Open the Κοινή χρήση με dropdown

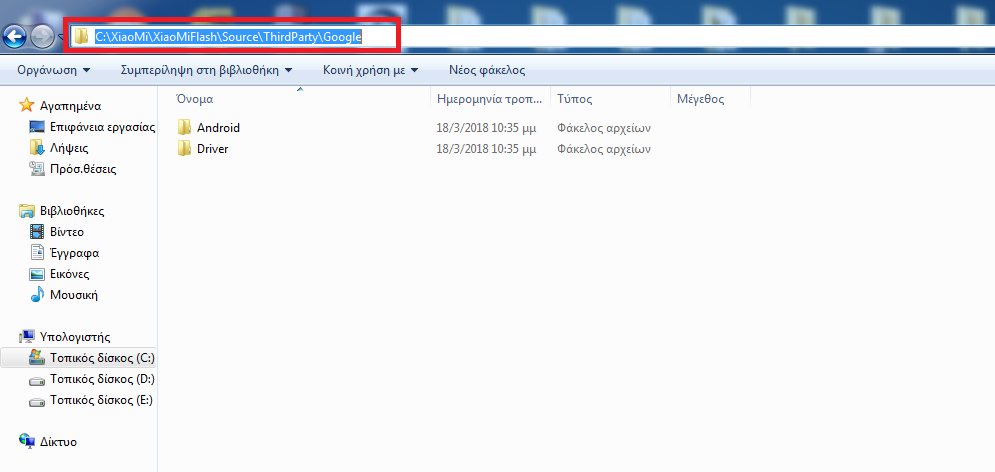point(371,70)
